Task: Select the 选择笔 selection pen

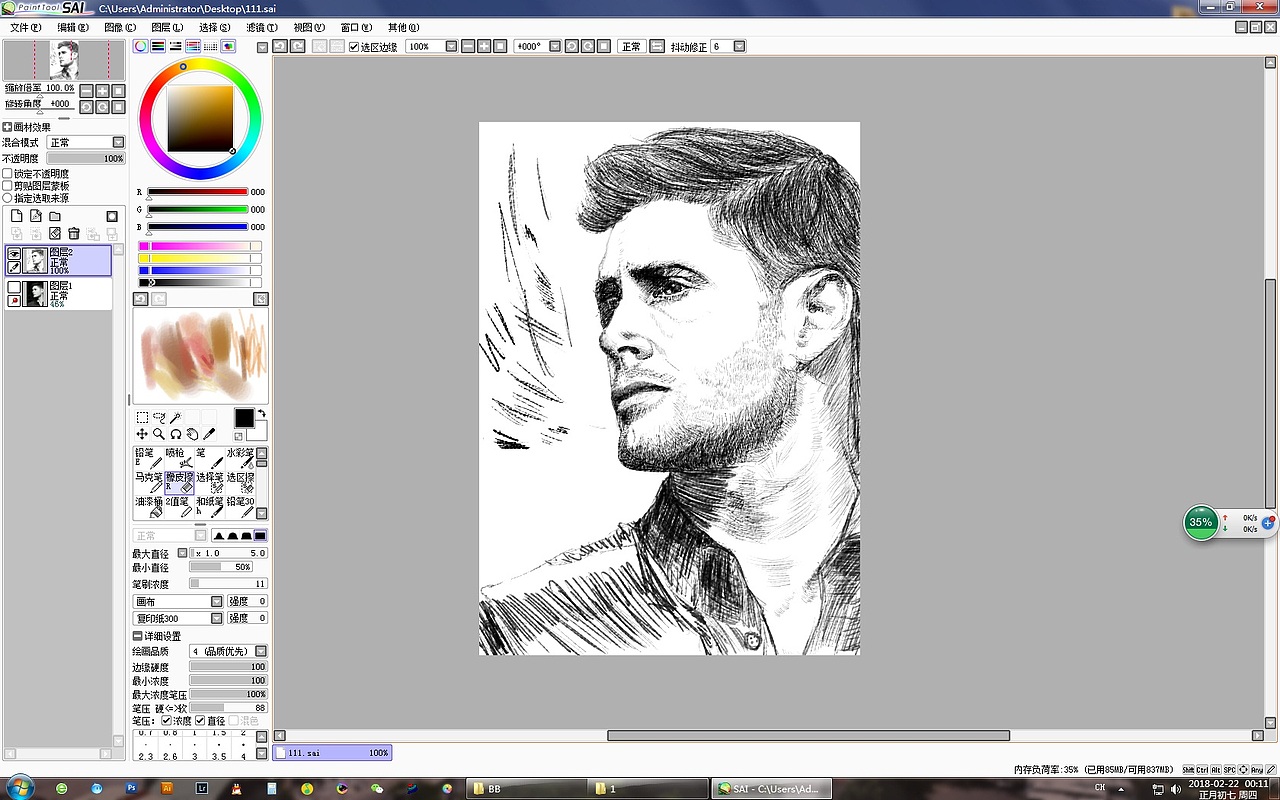Action: [209, 482]
